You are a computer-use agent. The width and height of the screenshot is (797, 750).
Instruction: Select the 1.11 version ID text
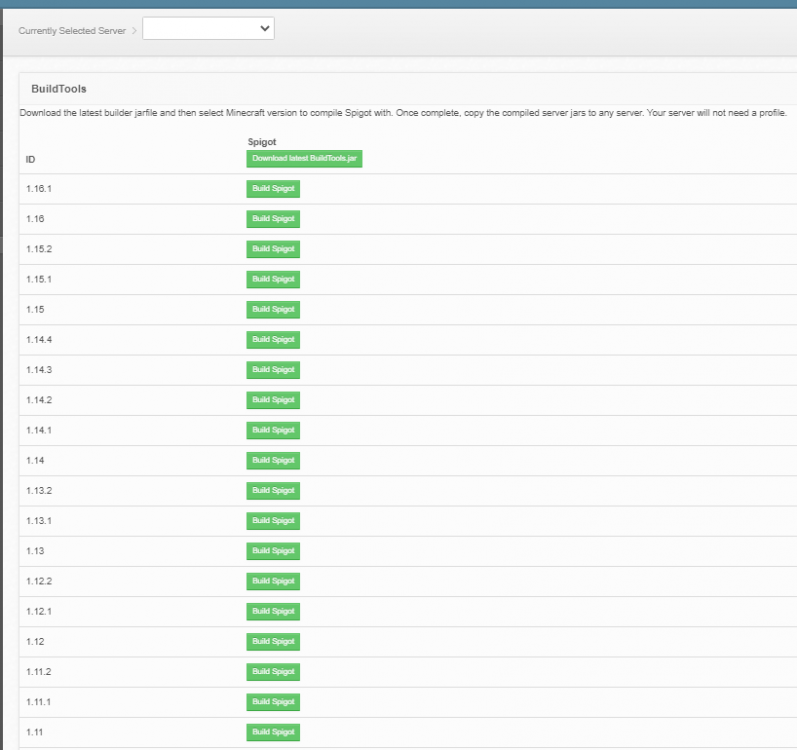(35, 732)
